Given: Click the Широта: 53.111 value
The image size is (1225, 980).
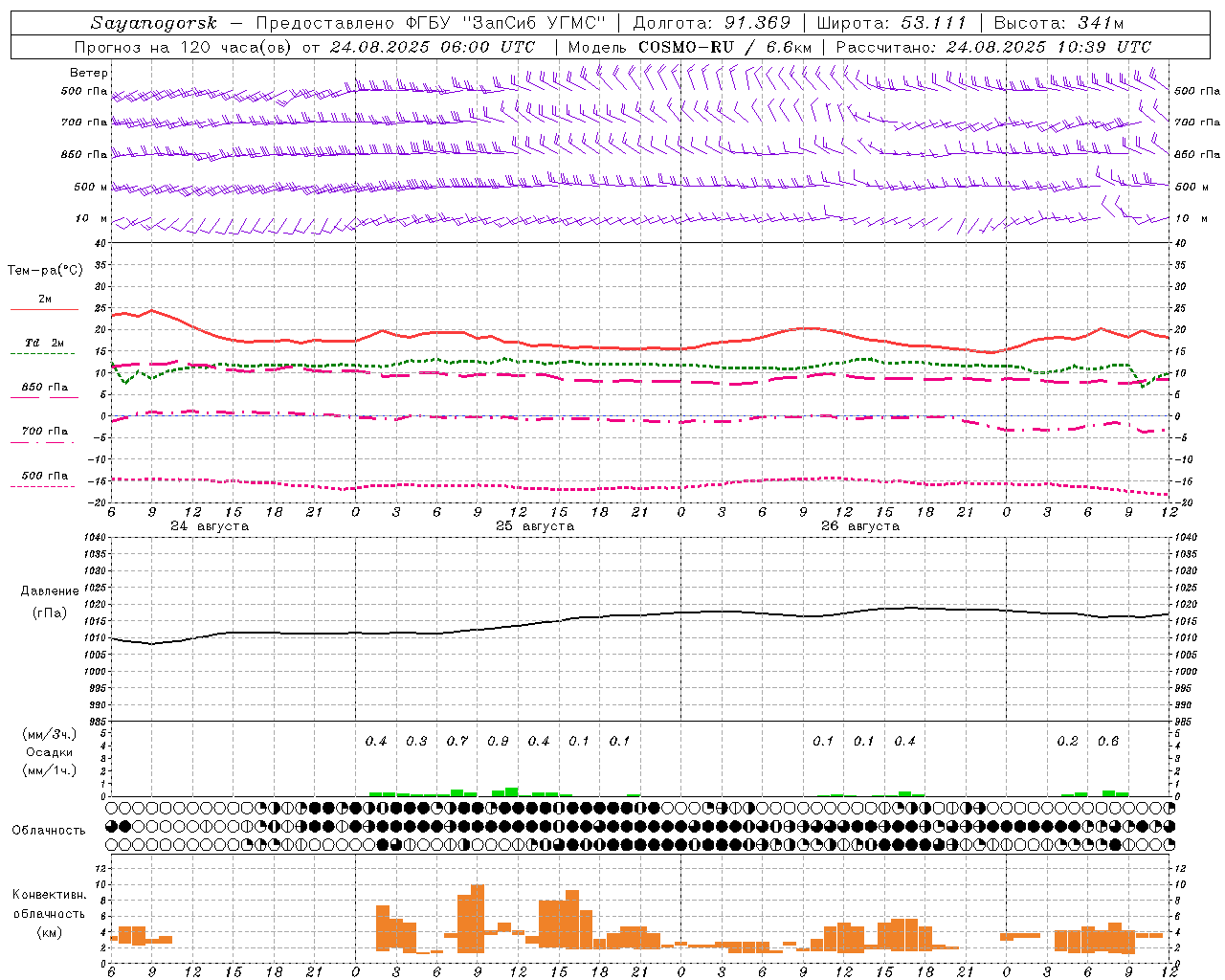Looking at the screenshot, I should [x=891, y=23].
